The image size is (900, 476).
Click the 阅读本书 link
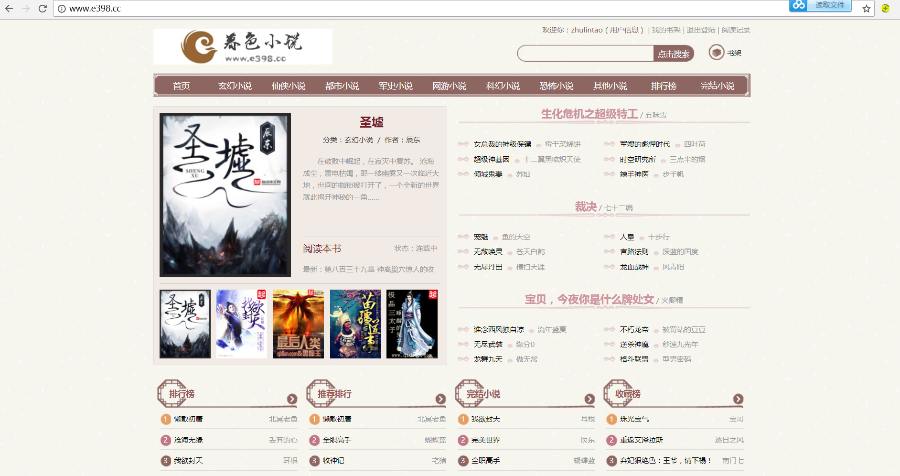(322, 249)
